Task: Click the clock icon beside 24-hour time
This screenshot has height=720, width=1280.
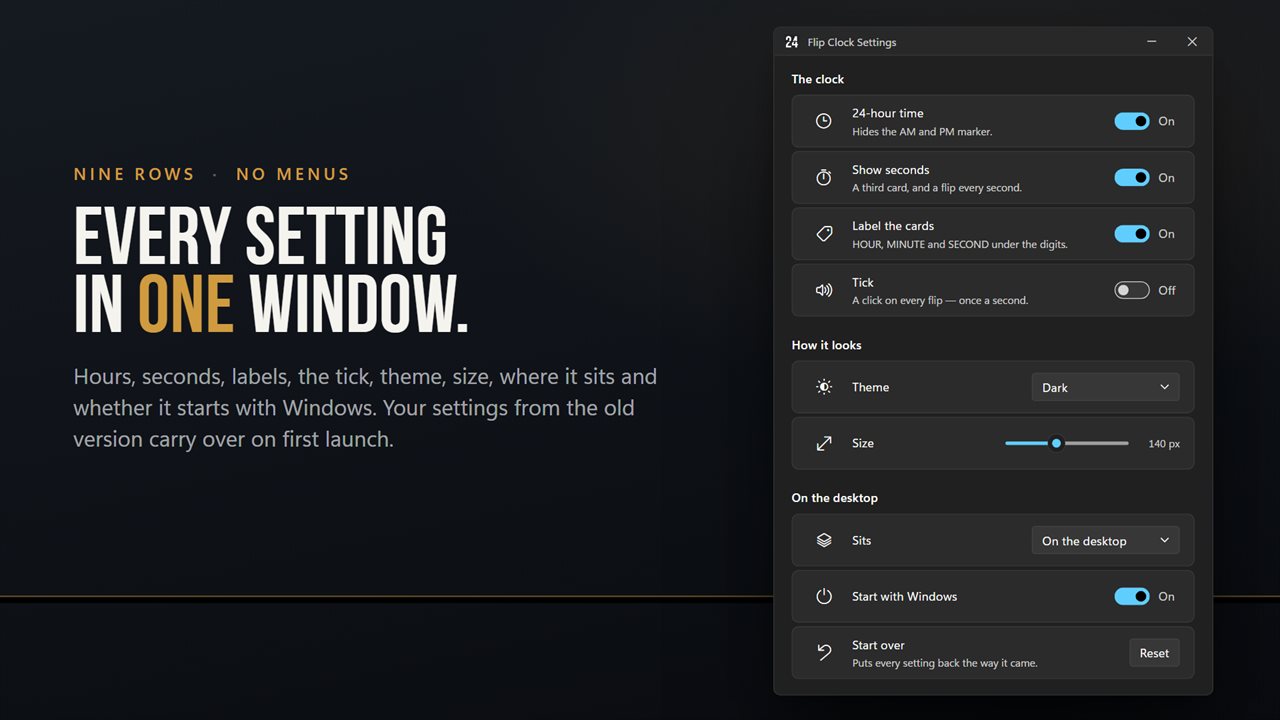Action: click(x=824, y=121)
